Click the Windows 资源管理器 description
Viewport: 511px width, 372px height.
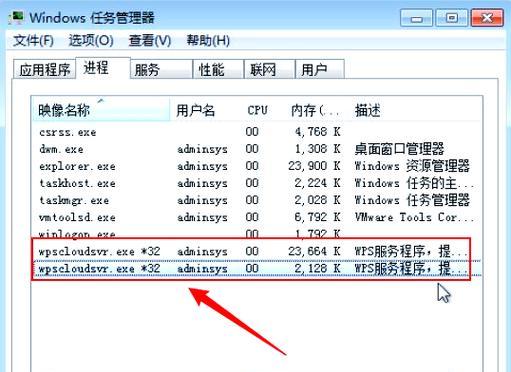click(x=412, y=166)
